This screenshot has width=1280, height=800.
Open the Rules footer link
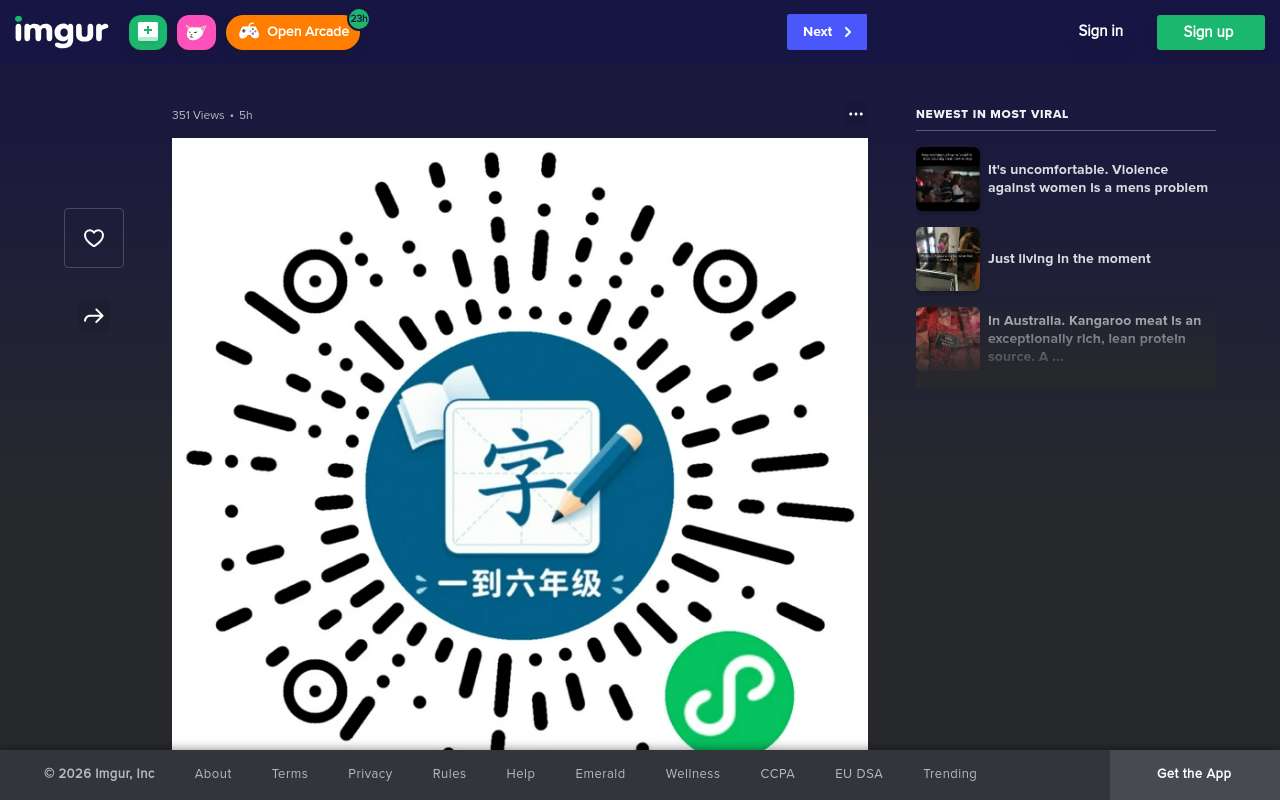coord(449,774)
